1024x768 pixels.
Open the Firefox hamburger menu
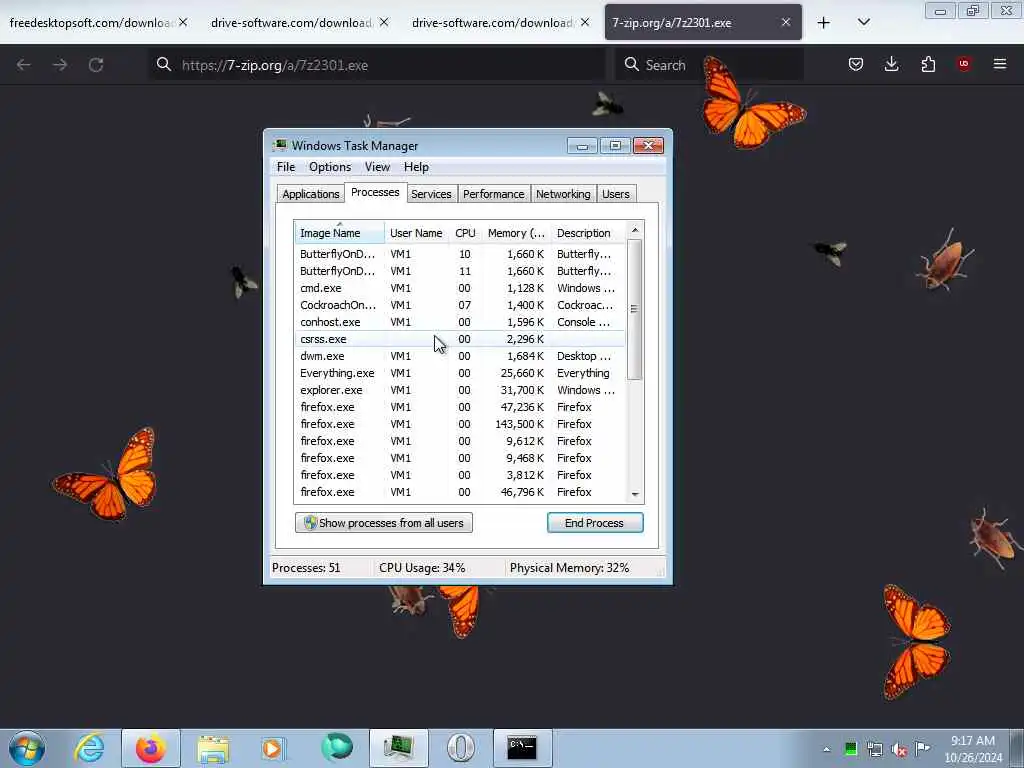pyautogui.click(x=1000, y=64)
